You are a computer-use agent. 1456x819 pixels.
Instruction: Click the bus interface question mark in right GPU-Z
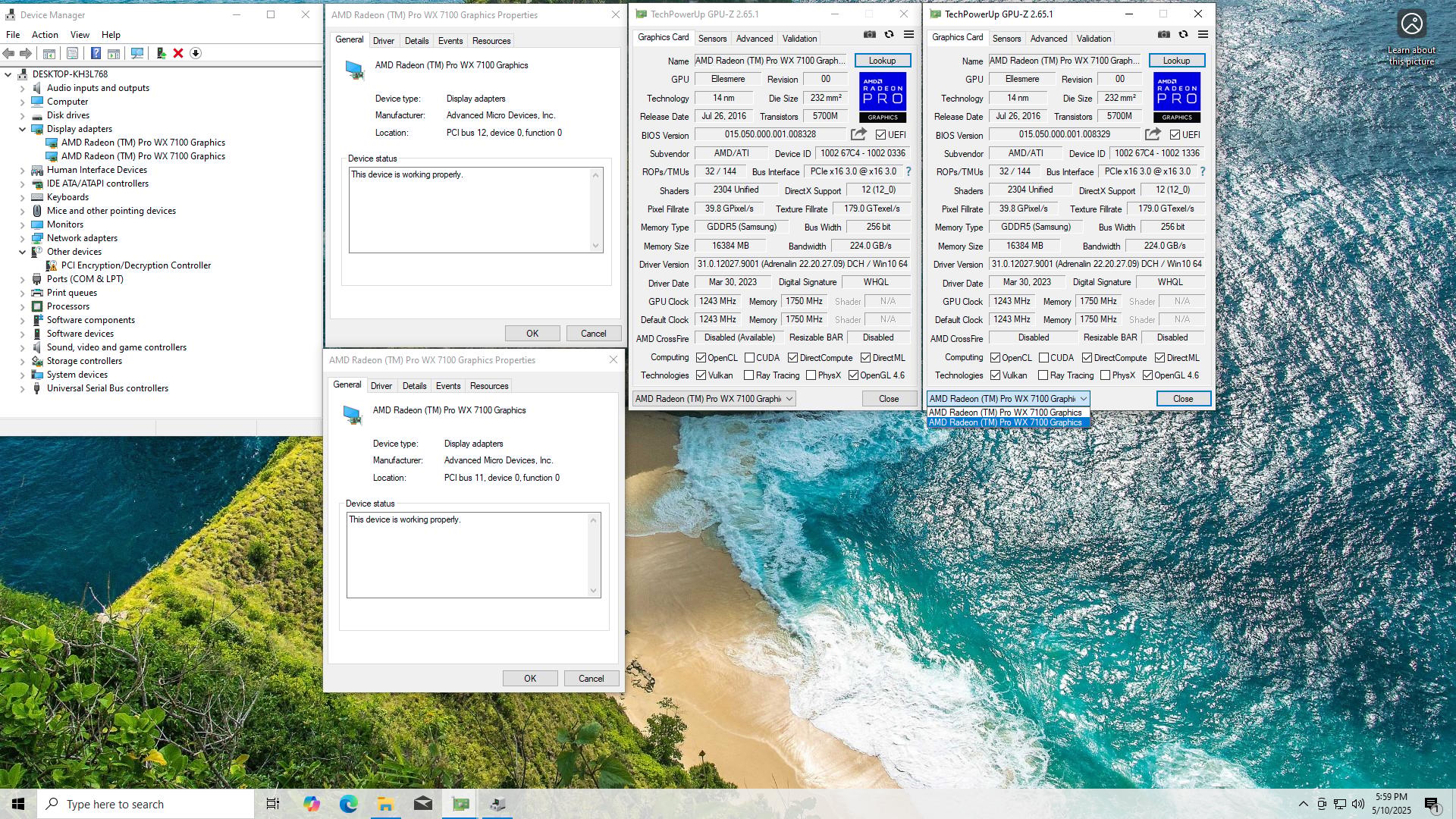click(1202, 171)
